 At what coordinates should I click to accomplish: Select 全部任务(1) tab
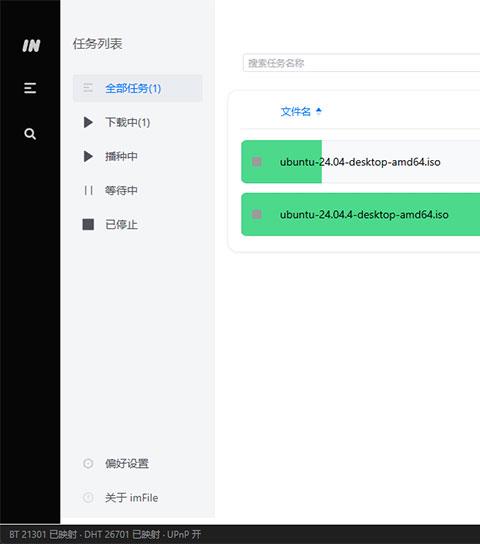point(138,88)
